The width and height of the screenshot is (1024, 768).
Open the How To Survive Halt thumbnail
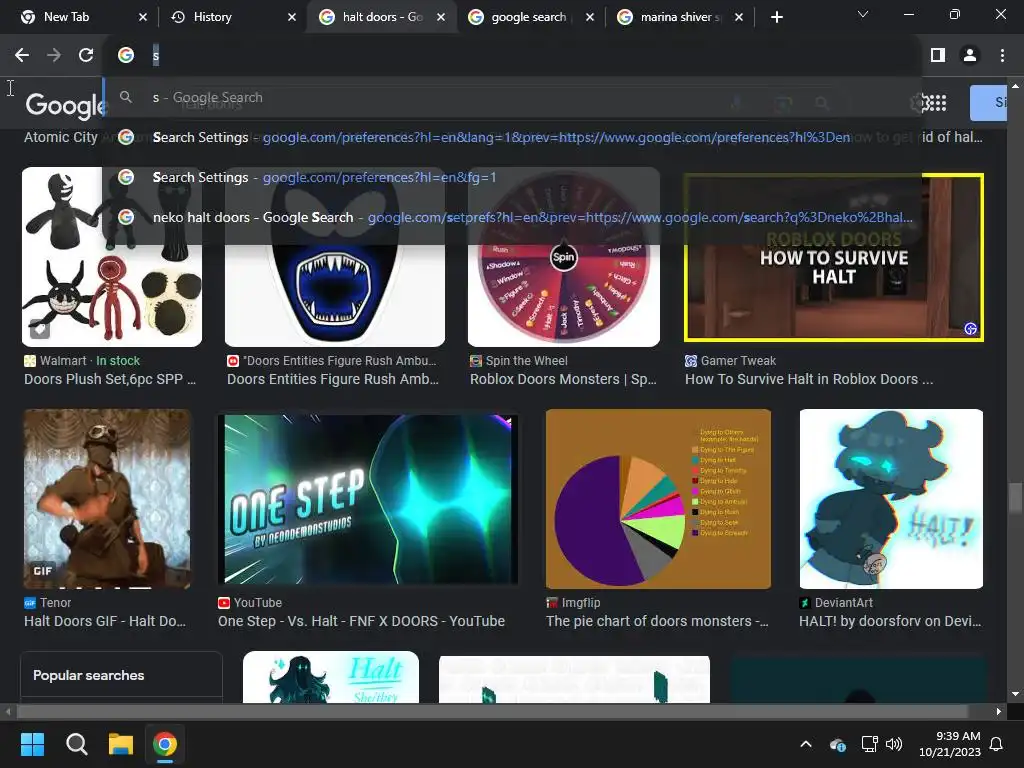point(833,257)
